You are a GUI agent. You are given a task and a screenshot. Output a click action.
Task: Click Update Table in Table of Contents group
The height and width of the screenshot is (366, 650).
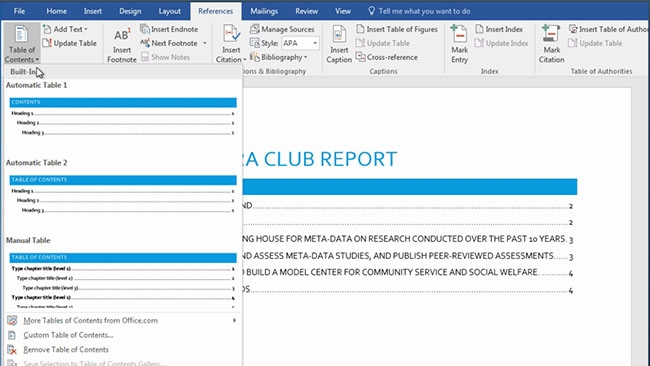point(70,43)
